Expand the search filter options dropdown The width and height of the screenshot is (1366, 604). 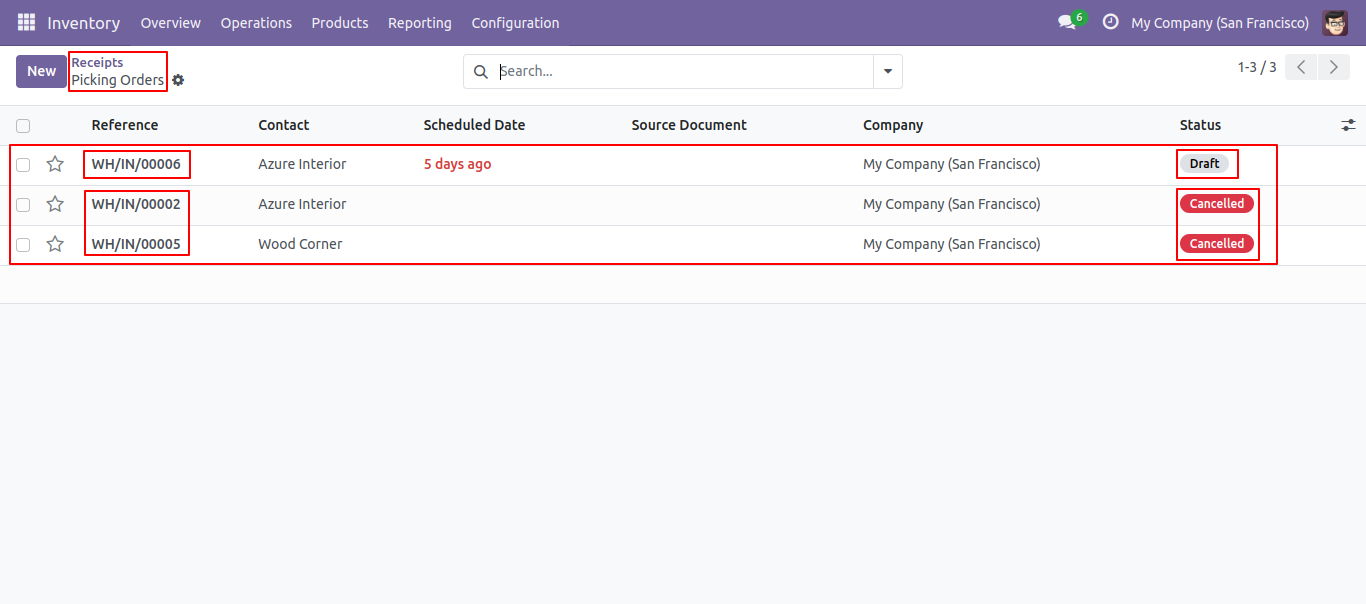888,72
